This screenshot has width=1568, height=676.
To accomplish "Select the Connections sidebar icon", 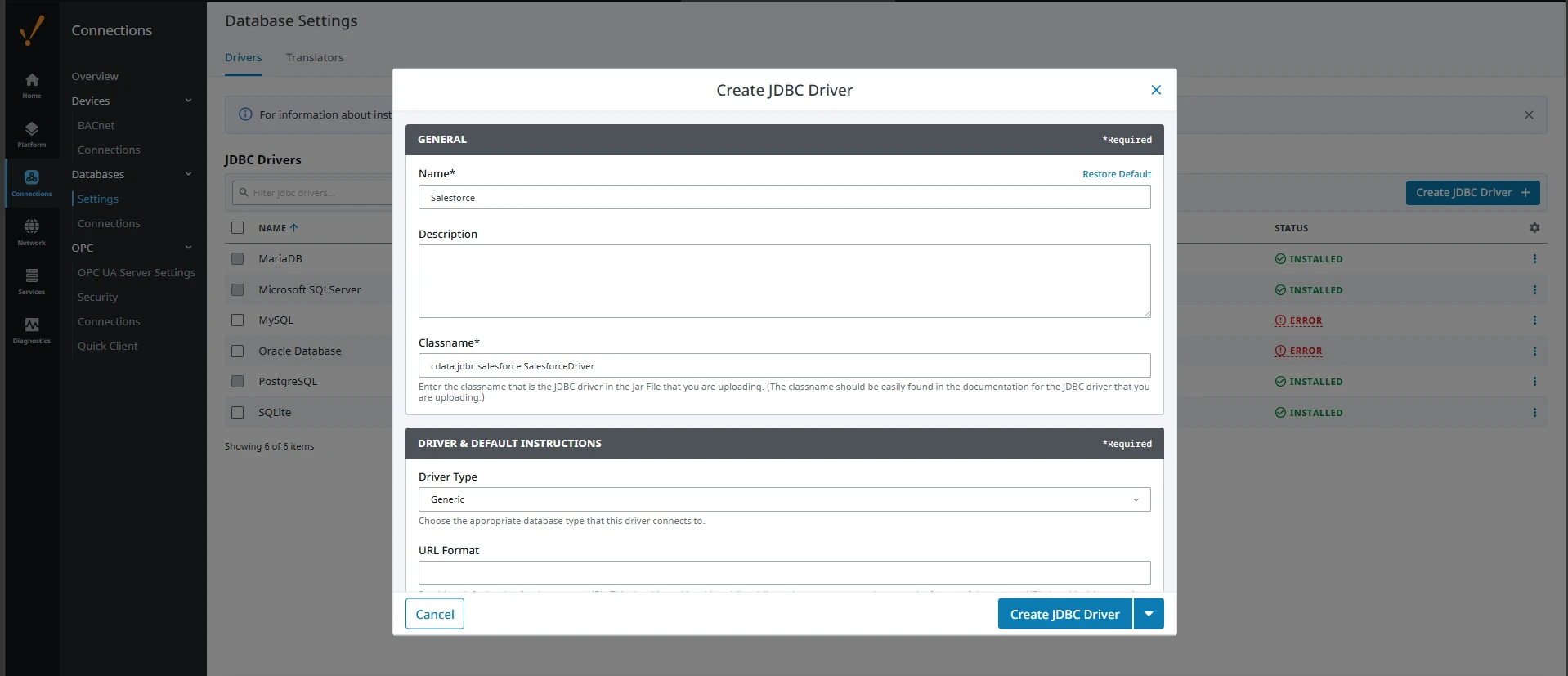I will 32,183.
